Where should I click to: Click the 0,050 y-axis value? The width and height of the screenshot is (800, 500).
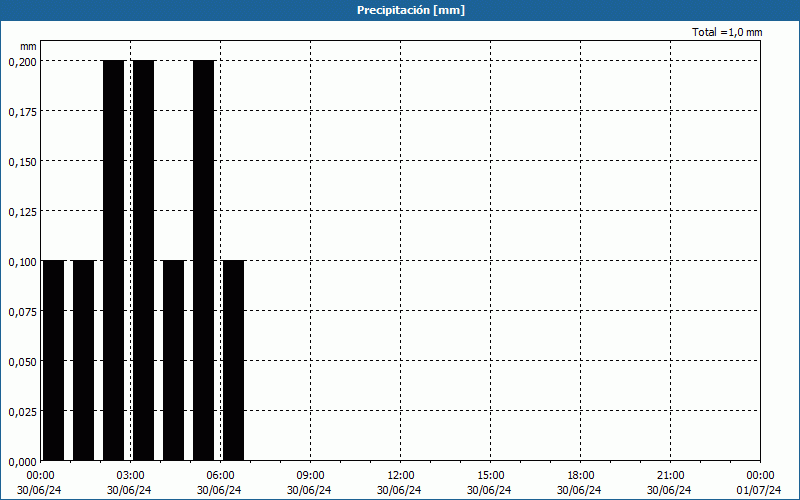[x=22, y=362]
